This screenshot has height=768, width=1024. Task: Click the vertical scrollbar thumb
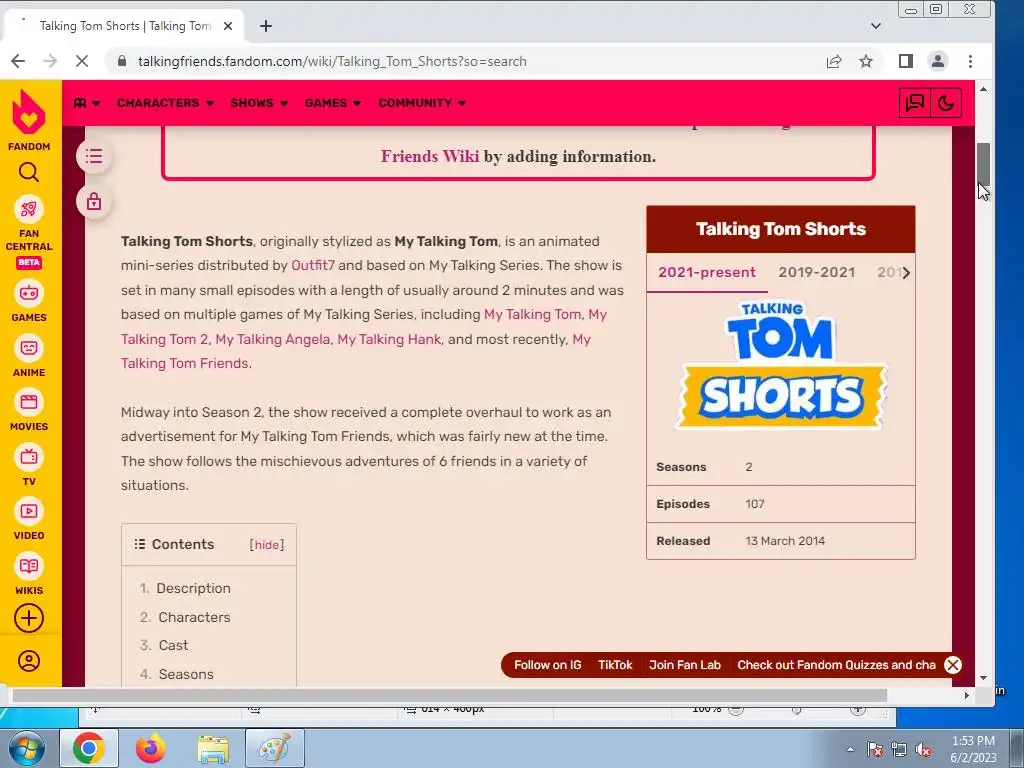click(984, 165)
